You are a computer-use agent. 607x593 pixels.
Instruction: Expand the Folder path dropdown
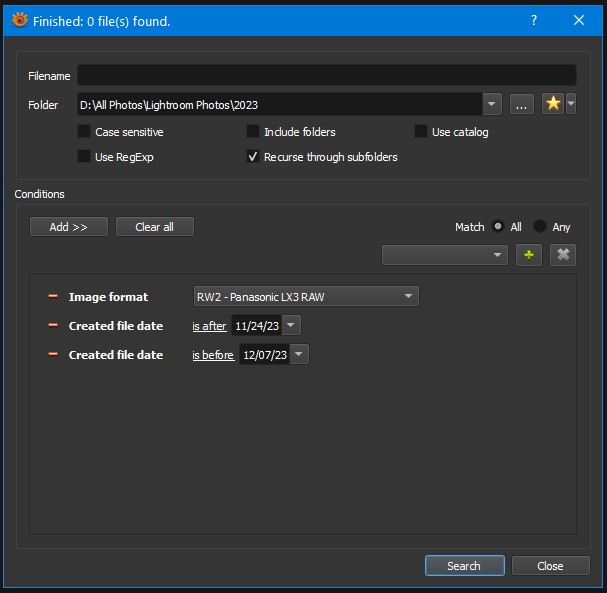pyautogui.click(x=492, y=104)
